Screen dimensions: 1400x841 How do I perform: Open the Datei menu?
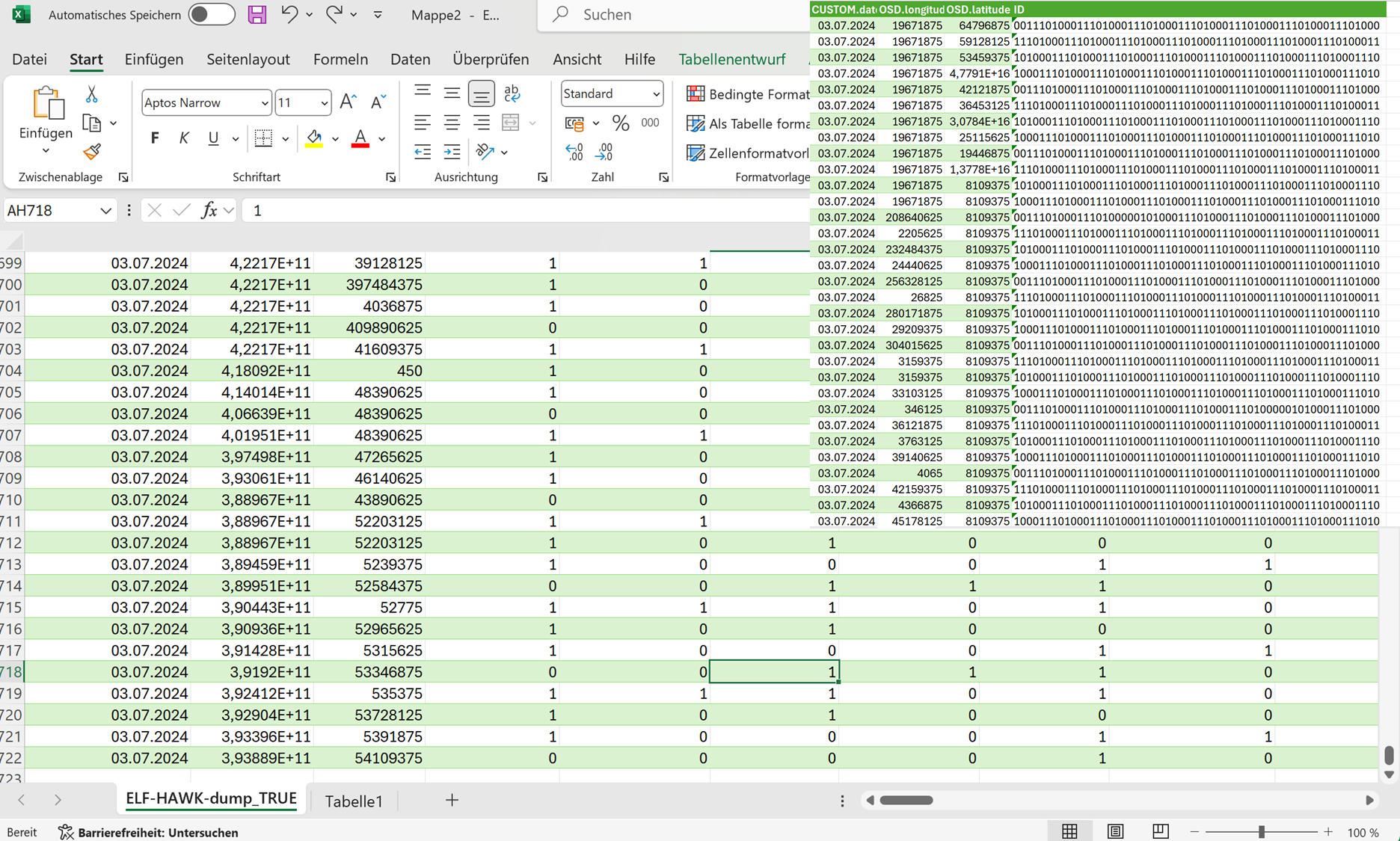30,59
